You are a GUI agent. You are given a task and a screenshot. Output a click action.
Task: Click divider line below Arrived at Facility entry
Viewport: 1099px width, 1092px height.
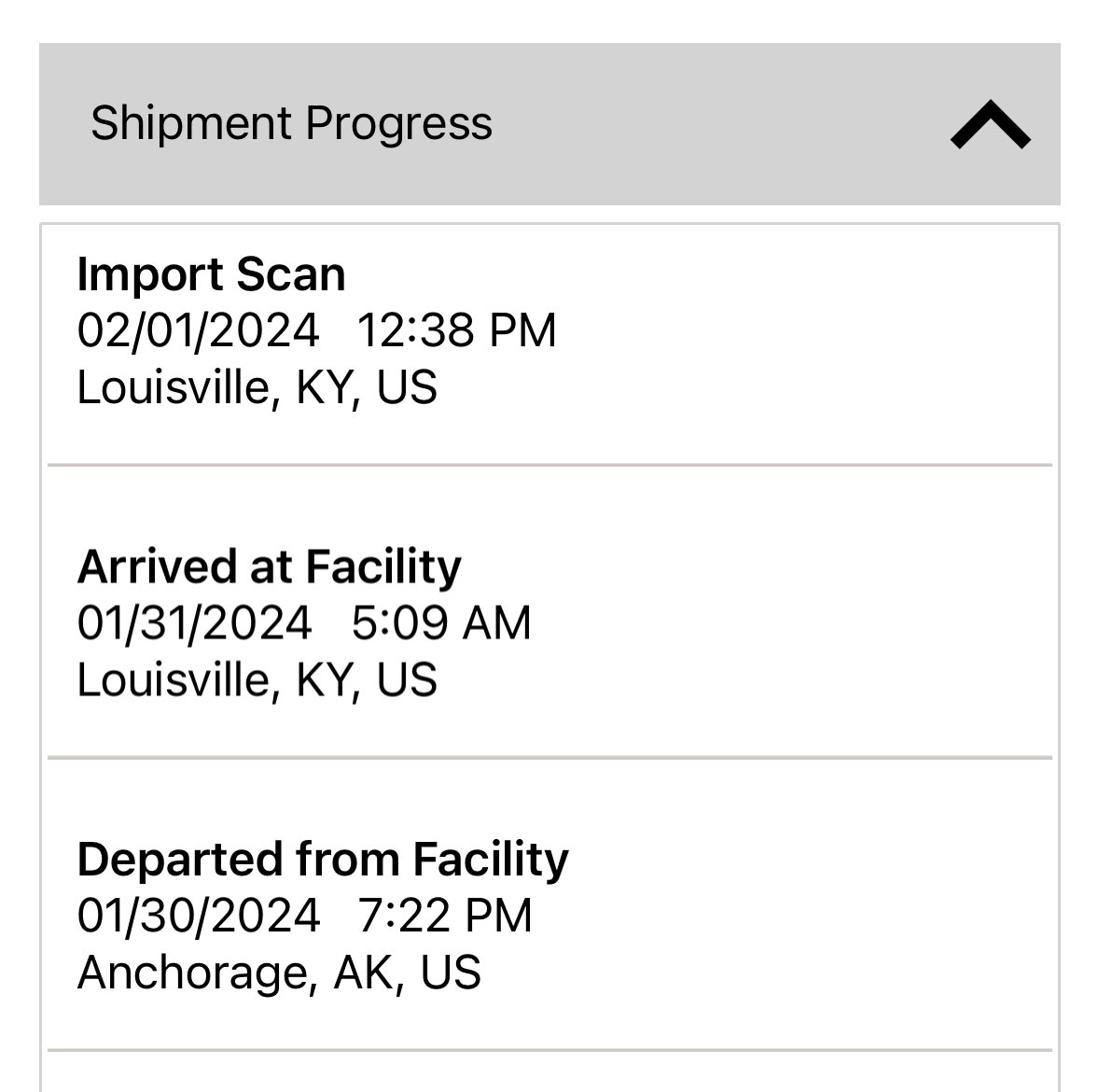549,757
